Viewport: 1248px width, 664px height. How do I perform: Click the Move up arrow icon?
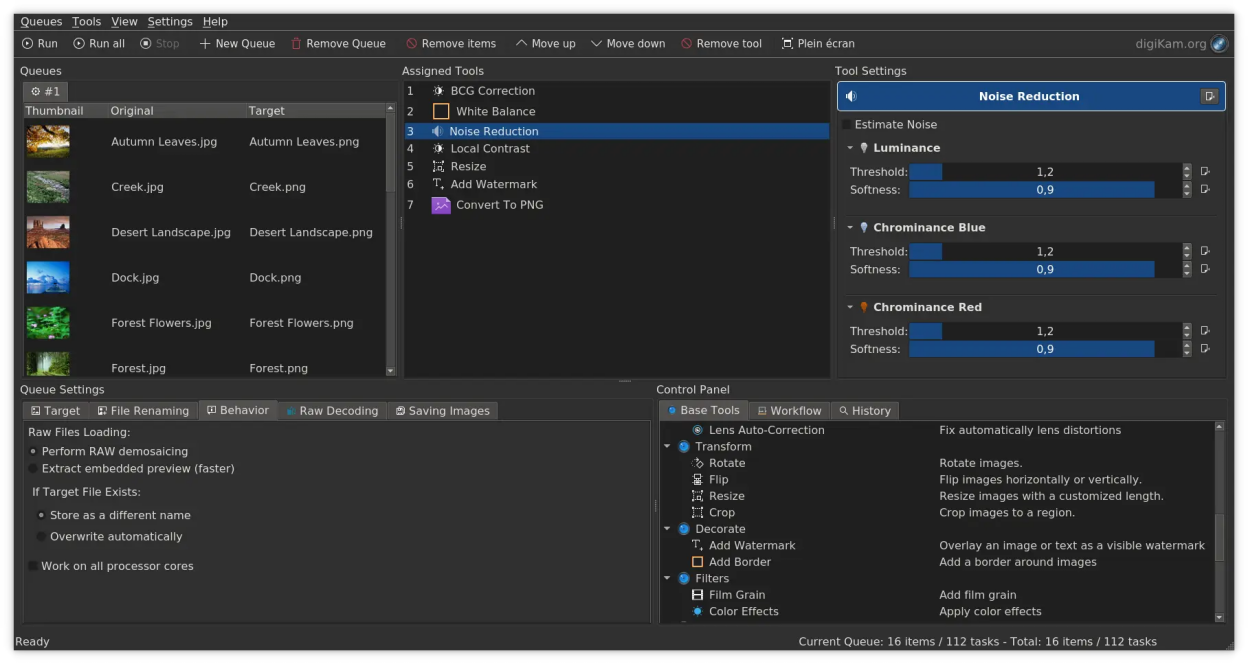(521, 44)
